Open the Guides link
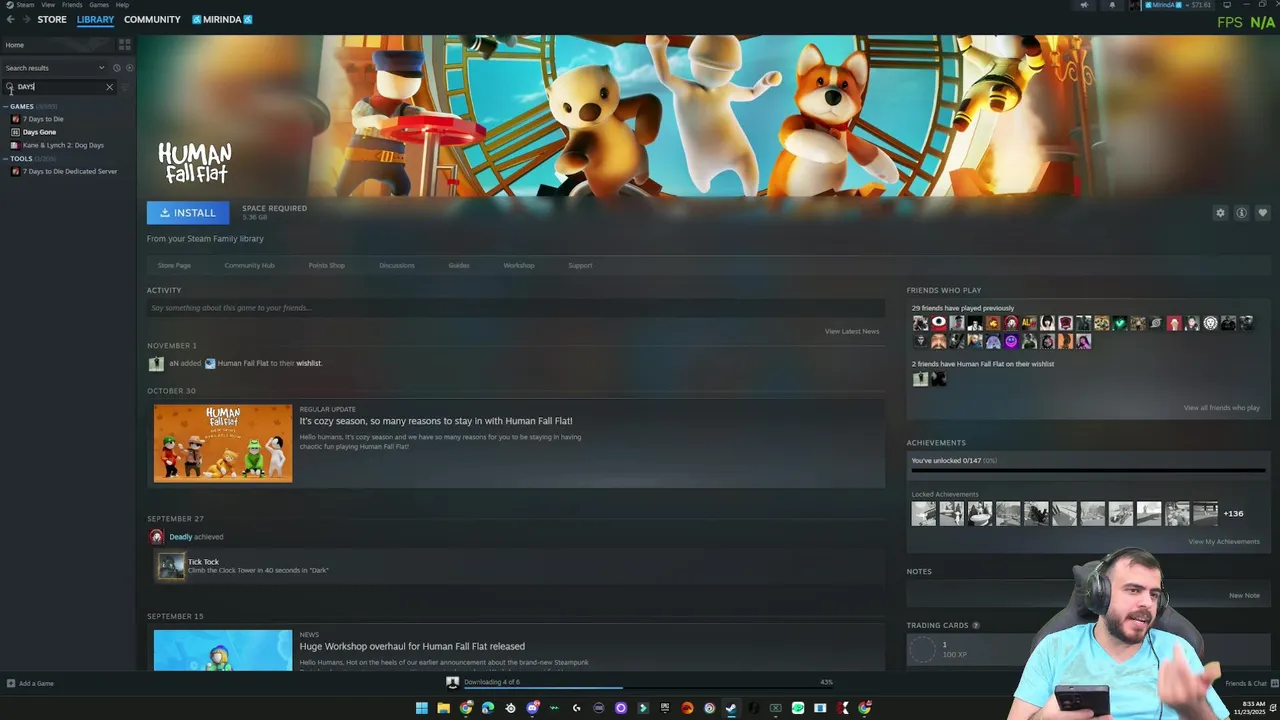Viewport: 1280px width, 720px height. [x=459, y=266]
